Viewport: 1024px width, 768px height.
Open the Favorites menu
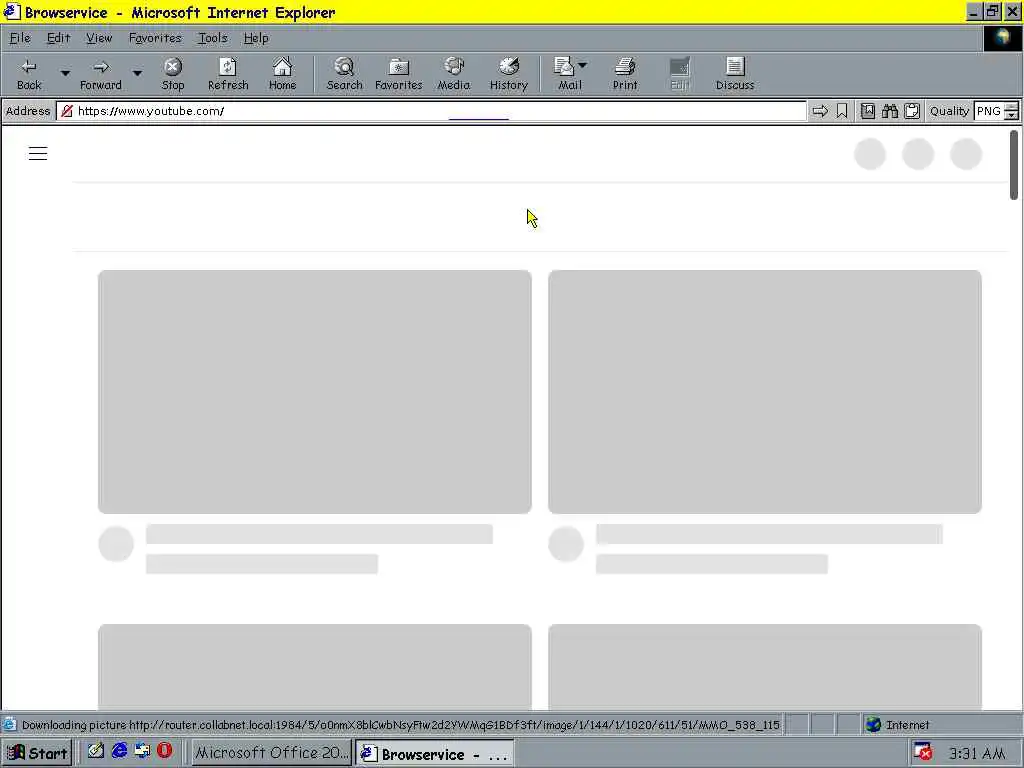tap(155, 39)
